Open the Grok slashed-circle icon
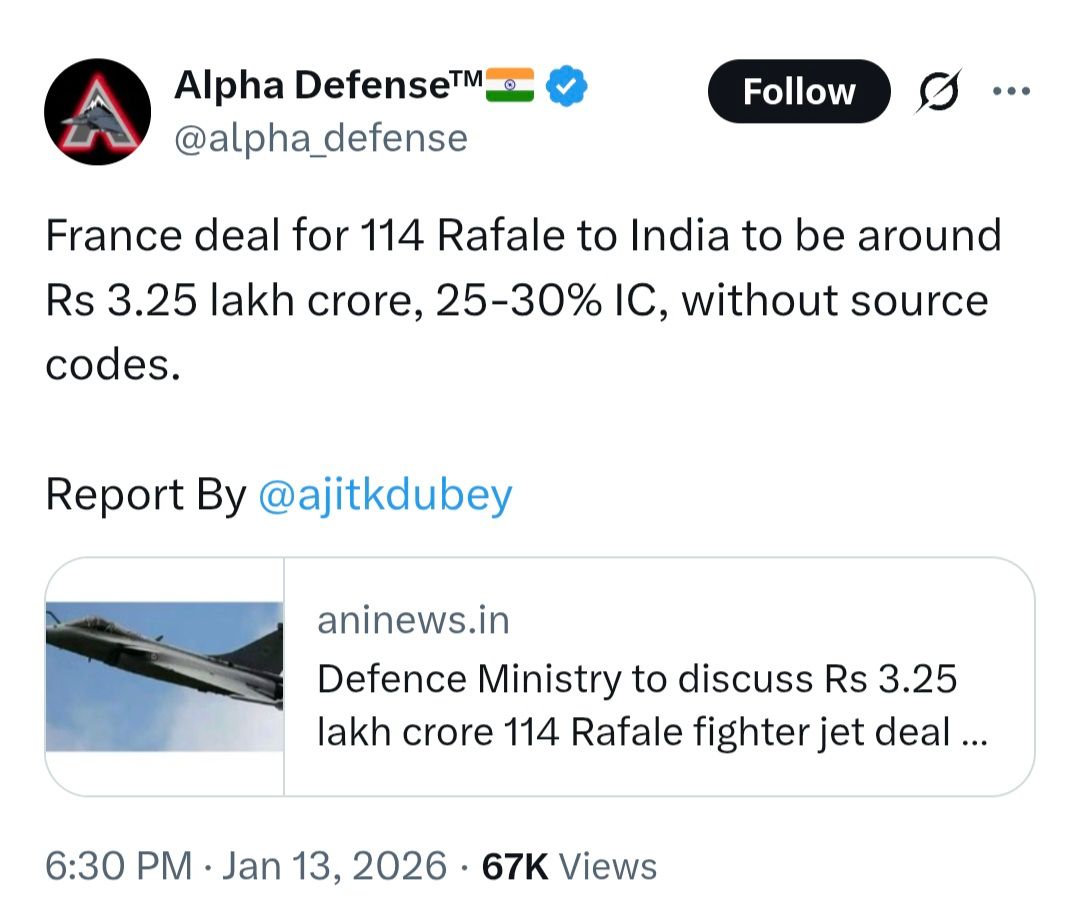Viewport: 1080px width, 923px height. (x=939, y=91)
